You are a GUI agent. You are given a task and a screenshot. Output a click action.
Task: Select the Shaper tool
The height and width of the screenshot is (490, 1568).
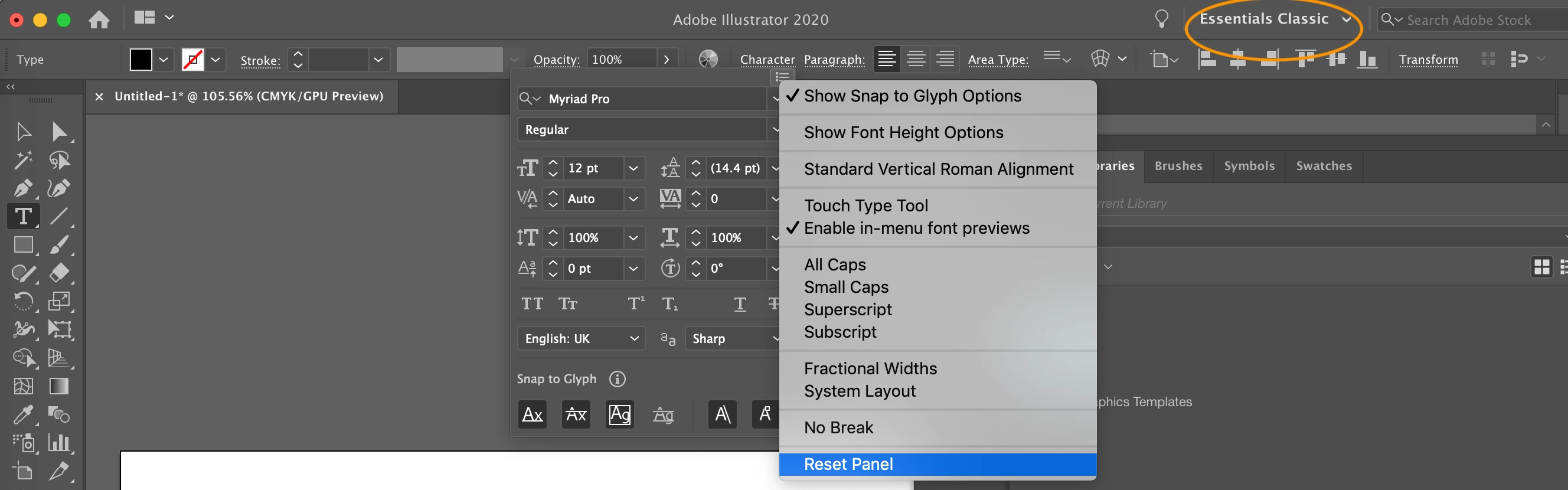coord(23,273)
